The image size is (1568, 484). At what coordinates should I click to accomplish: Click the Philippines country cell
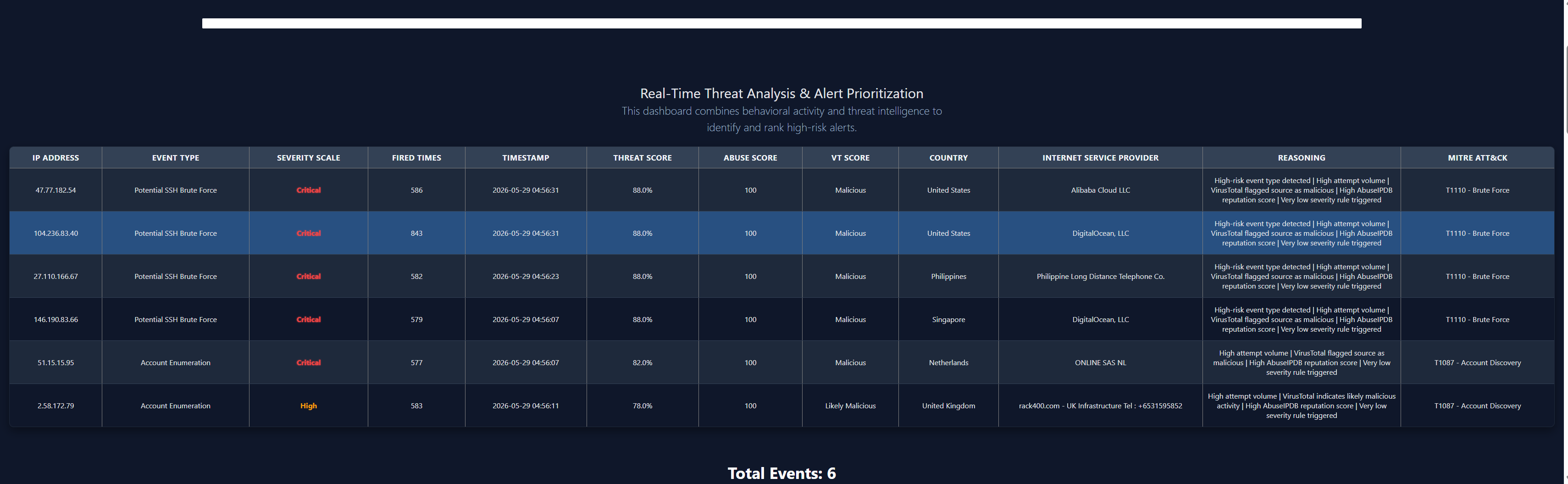pos(948,276)
